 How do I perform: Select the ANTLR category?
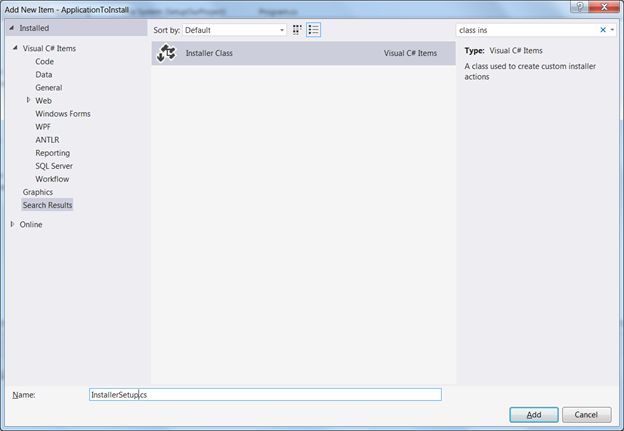click(47, 140)
